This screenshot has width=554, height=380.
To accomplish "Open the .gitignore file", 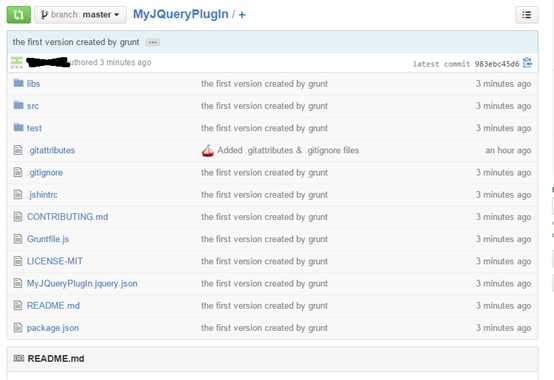I will 46,173.
